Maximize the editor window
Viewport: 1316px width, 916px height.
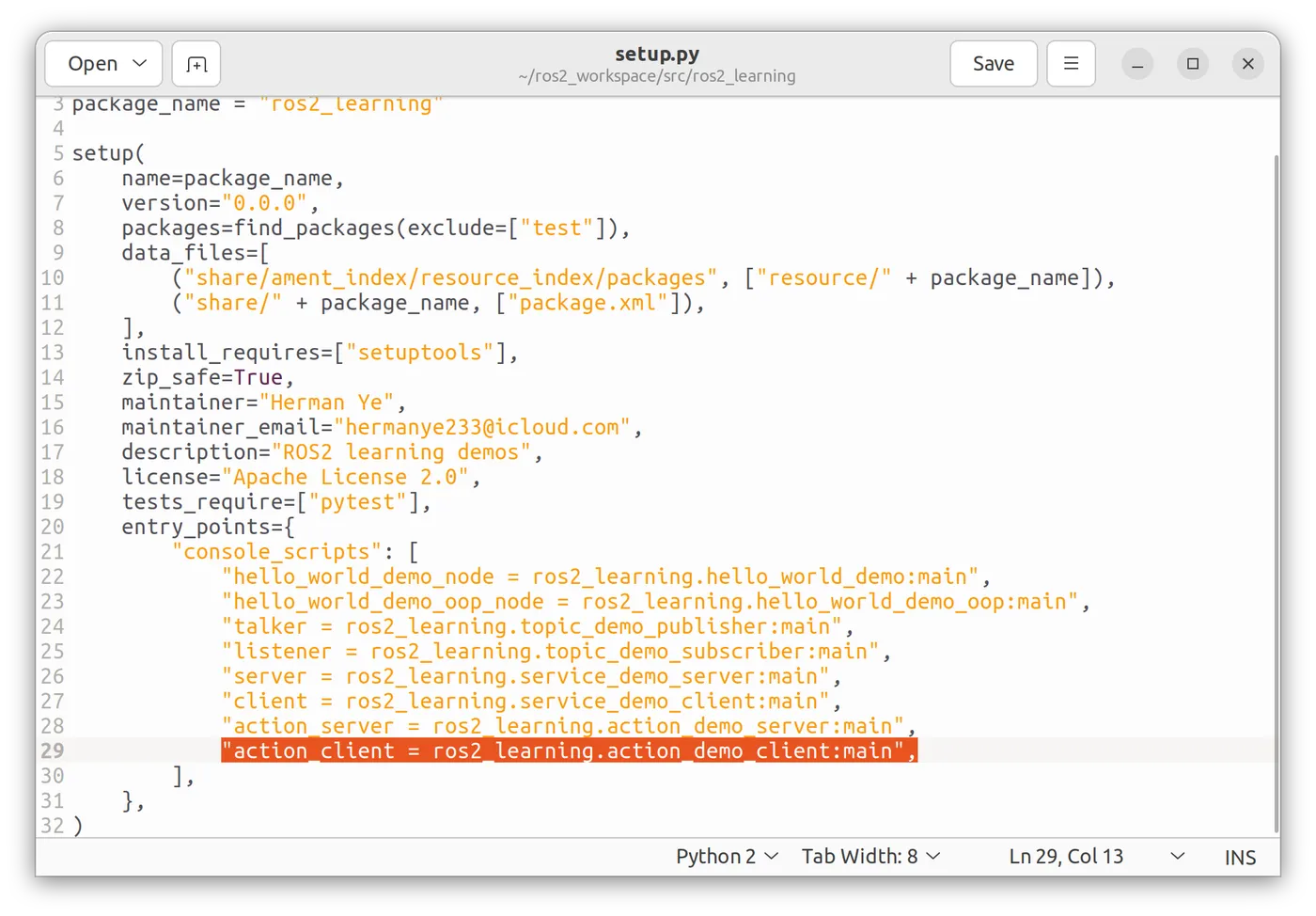1193,64
